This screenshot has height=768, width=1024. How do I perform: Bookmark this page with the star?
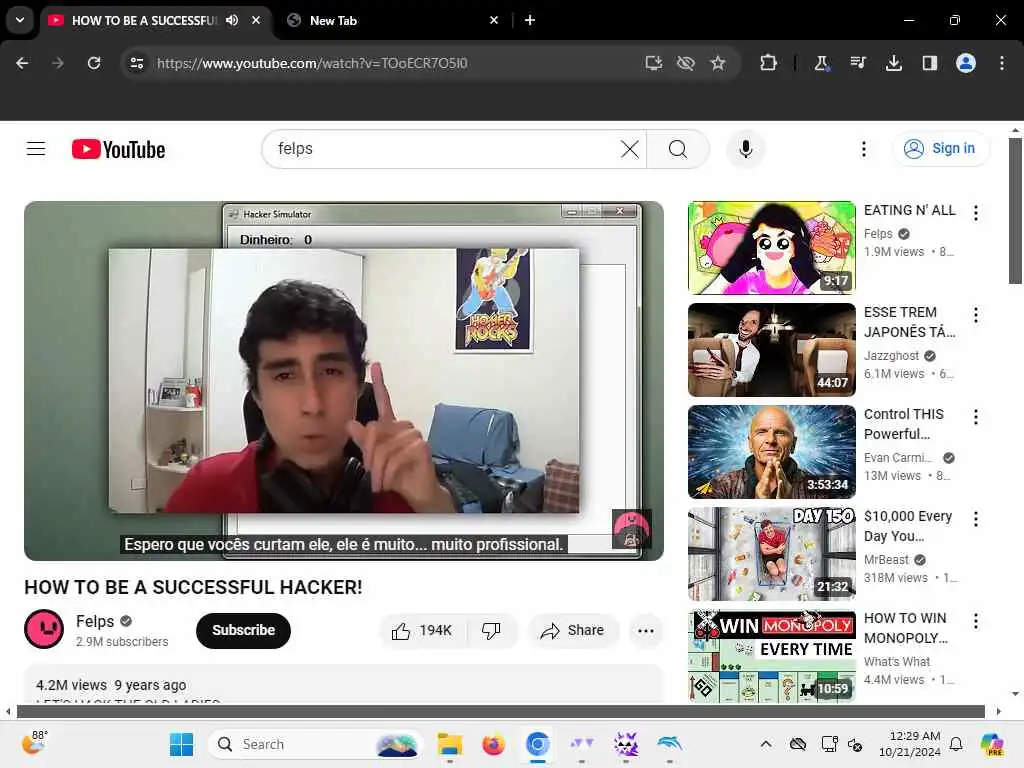pyautogui.click(x=718, y=63)
